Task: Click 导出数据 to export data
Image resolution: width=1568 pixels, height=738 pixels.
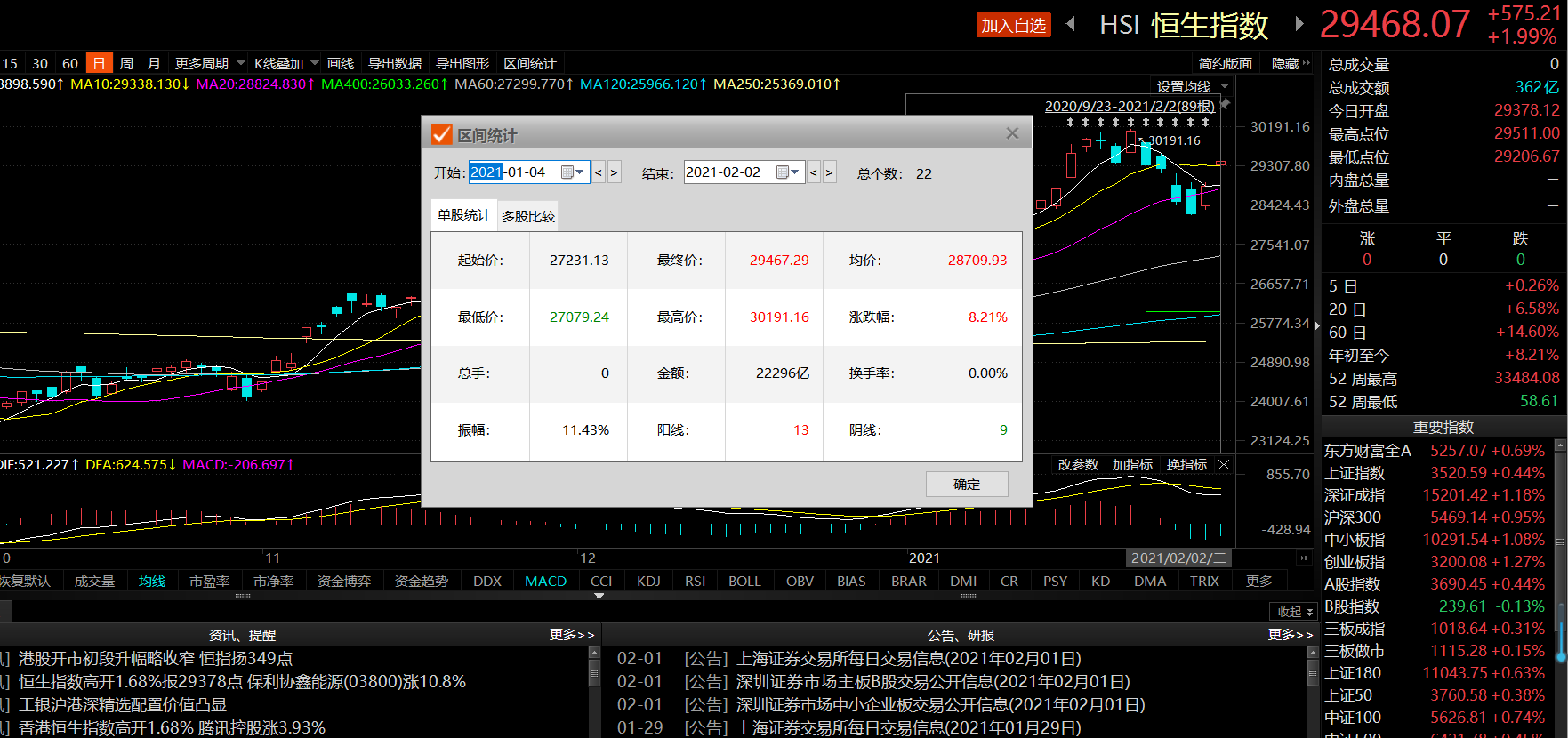Action: [x=395, y=63]
